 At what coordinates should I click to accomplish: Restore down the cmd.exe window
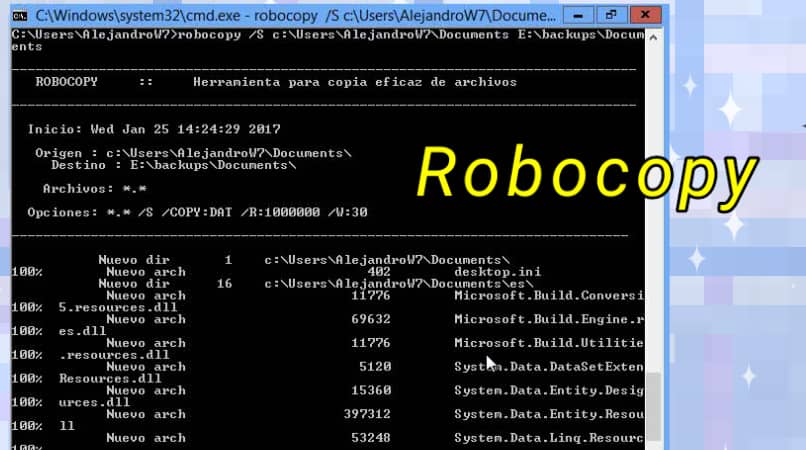point(611,15)
